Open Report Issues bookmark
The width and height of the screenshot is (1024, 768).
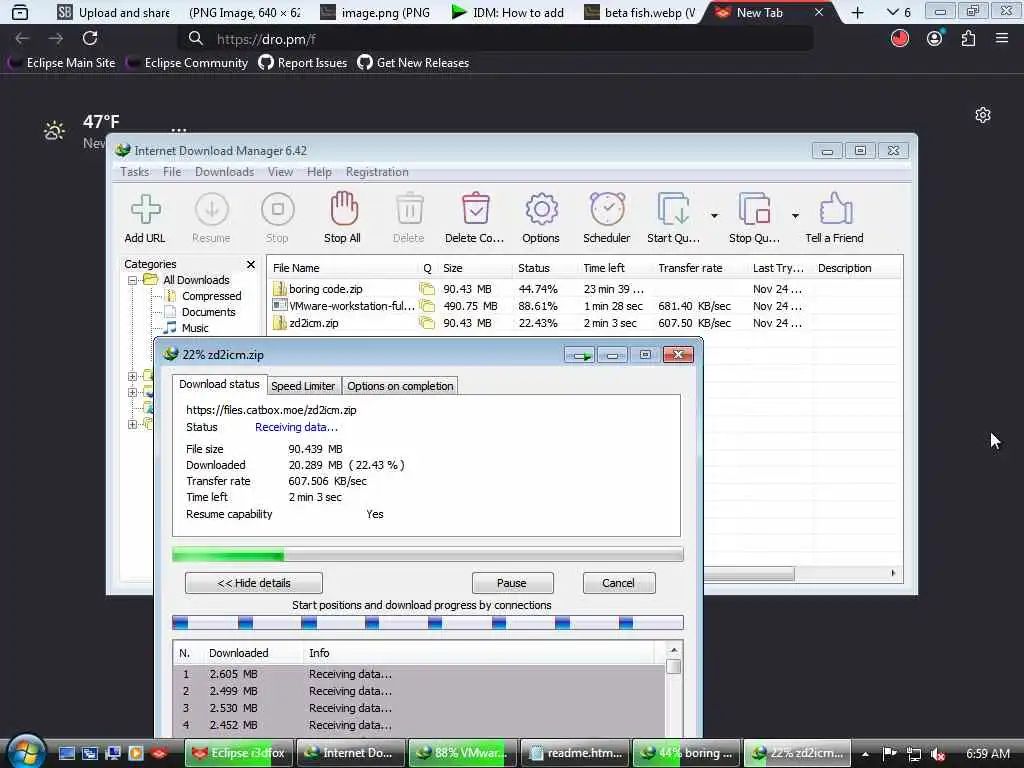pyautogui.click(x=303, y=63)
